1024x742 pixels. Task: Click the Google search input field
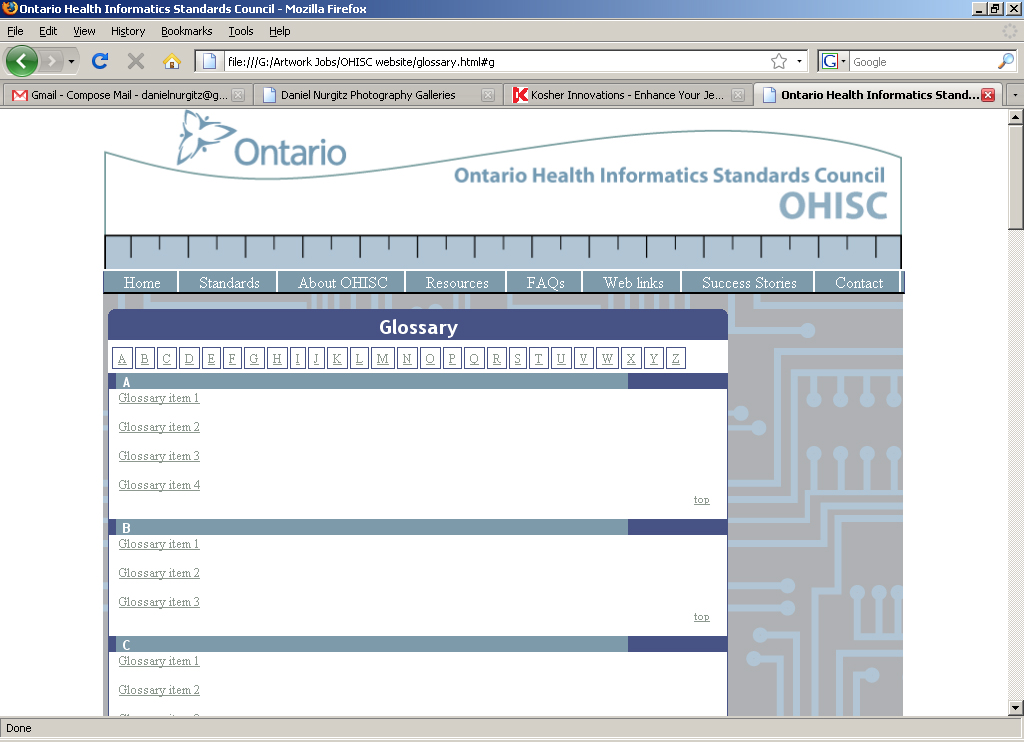click(923, 62)
